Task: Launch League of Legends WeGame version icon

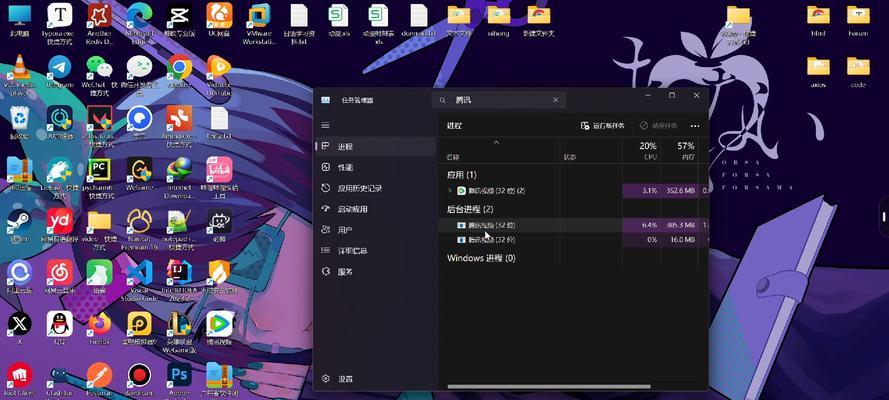Action: click(x=179, y=324)
